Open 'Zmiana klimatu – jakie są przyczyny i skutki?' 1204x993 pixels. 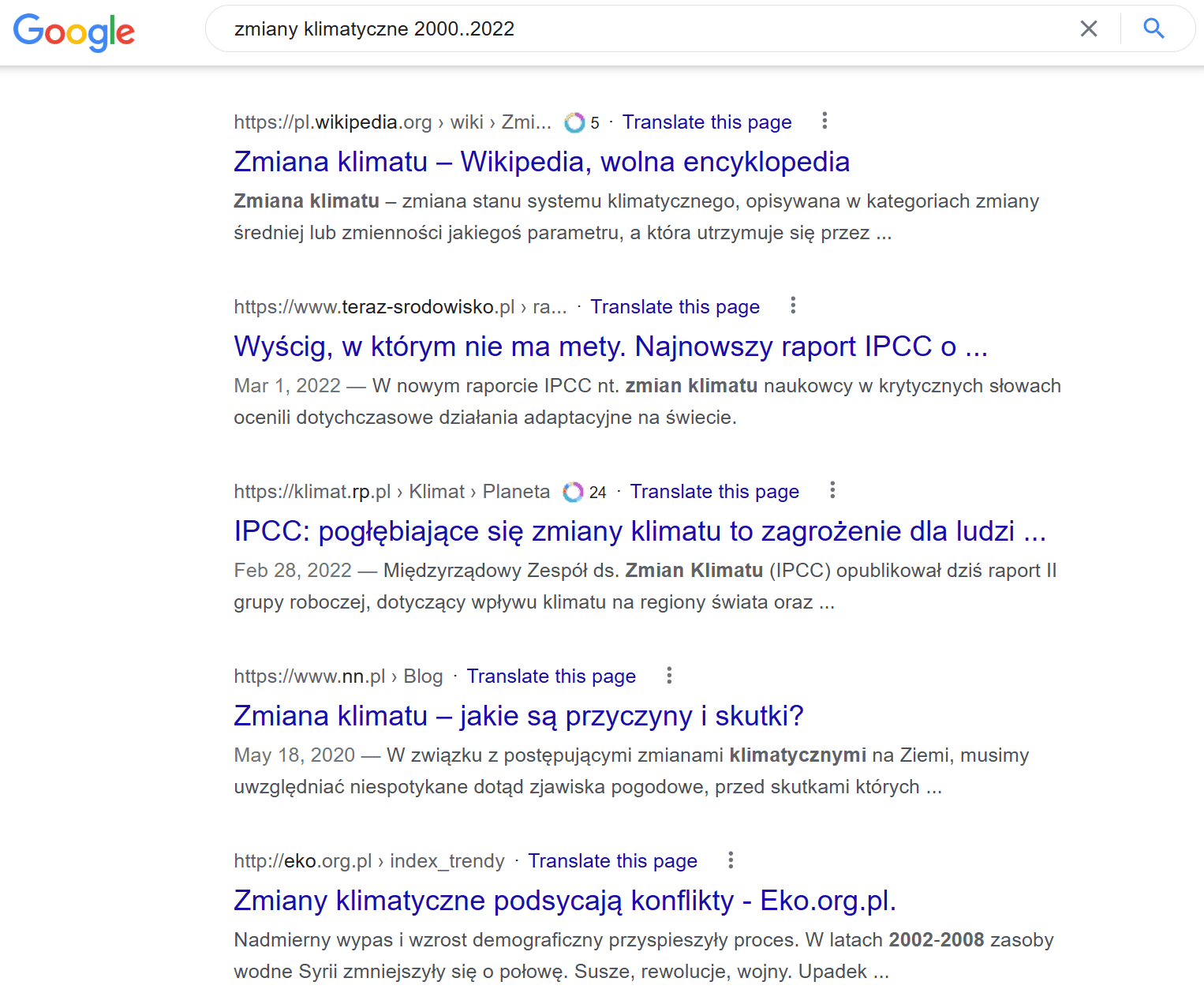pyautogui.click(x=518, y=716)
